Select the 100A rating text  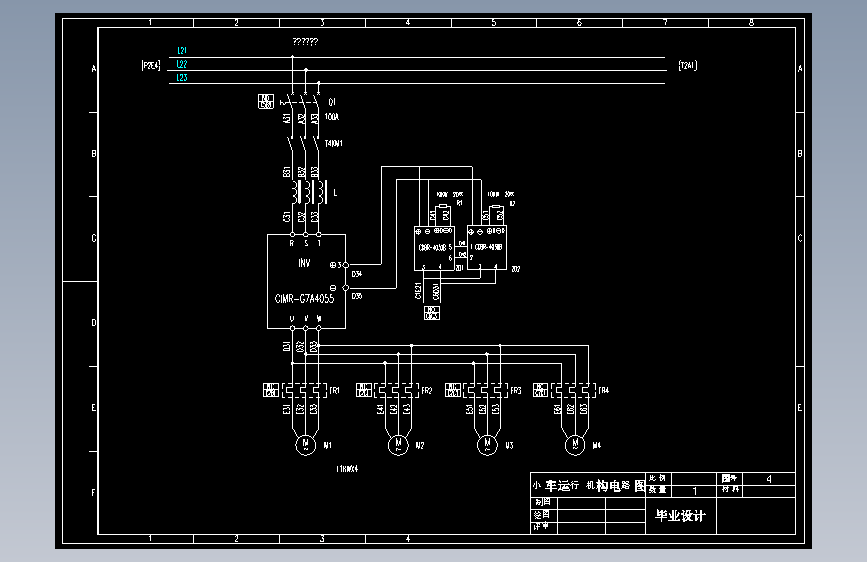(x=332, y=117)
